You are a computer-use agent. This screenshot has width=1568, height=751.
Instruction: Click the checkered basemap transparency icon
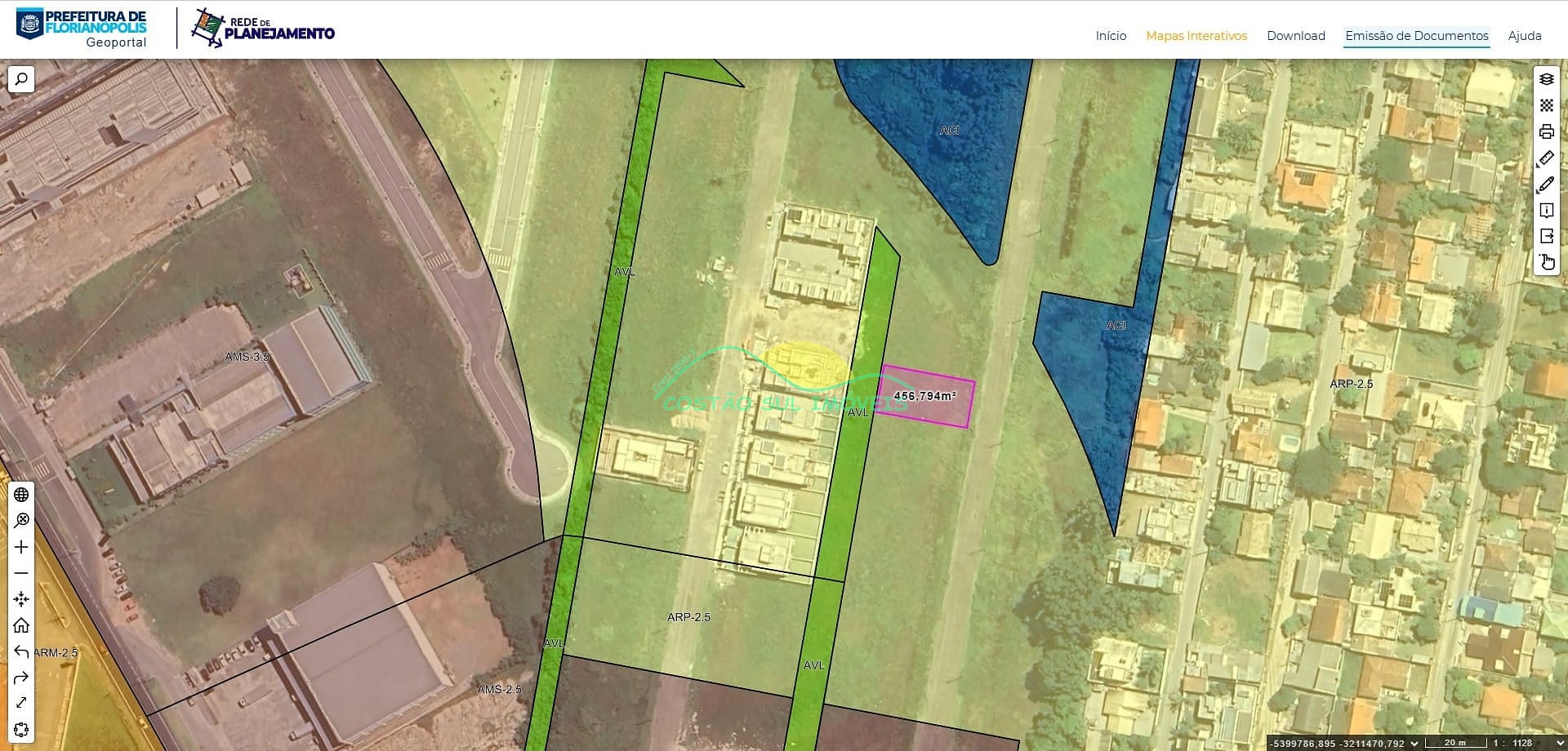pos(1546,105)
